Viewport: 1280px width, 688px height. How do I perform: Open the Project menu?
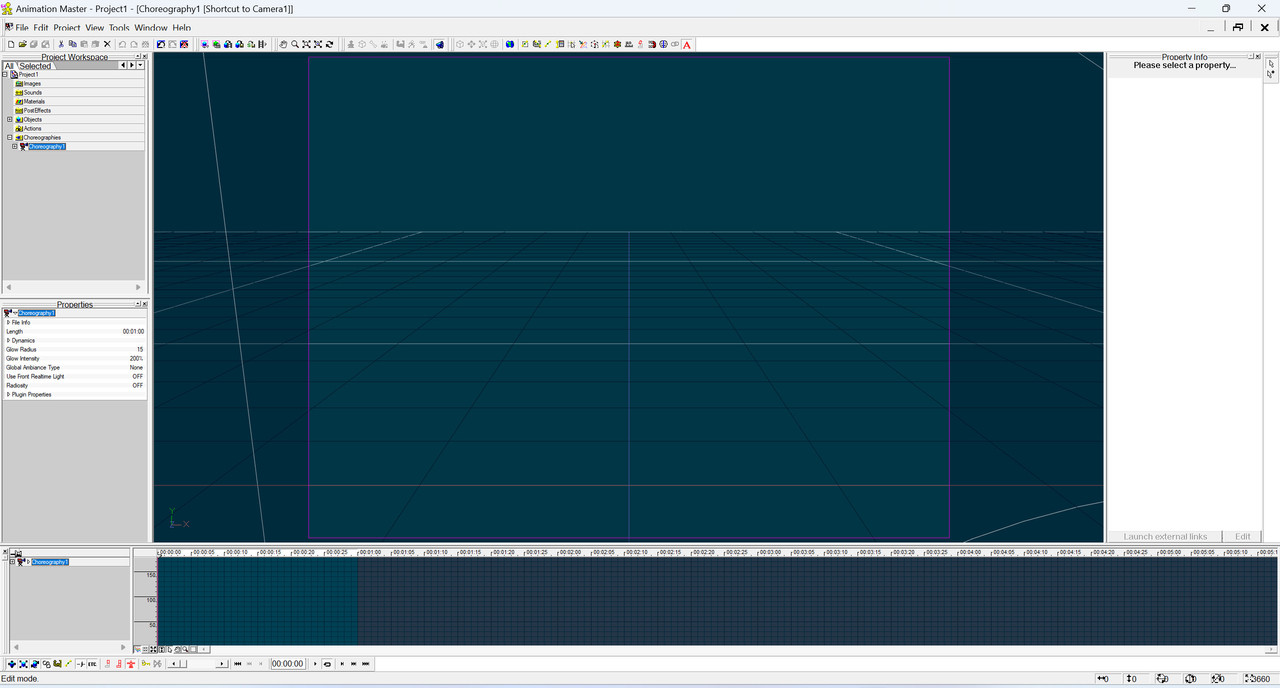[67, 28]
